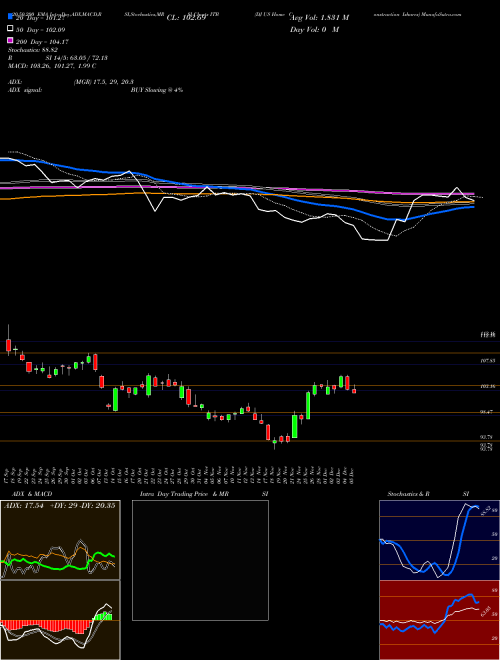Click the 'Day Vol: 0 M' text
500x660 pixels.
coord(314,29)
